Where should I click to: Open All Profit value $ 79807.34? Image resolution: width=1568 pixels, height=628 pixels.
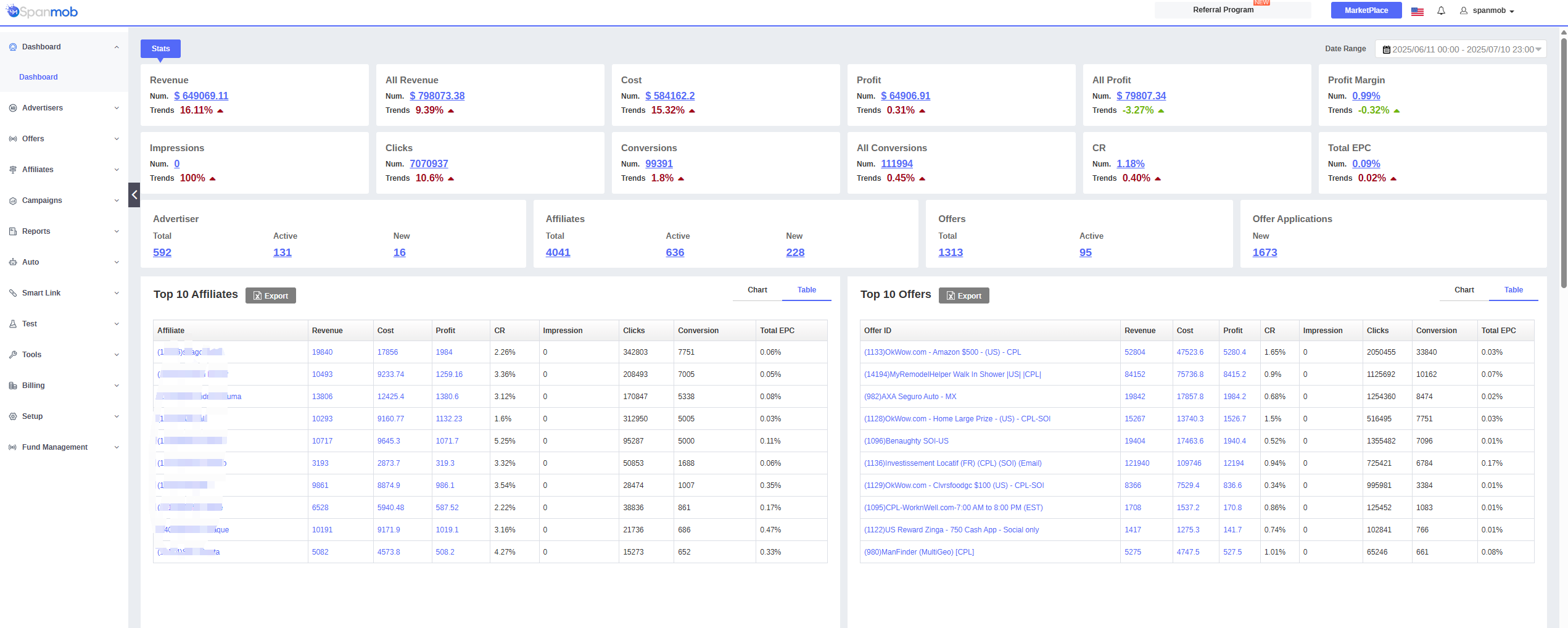(x=1141, y=96)
